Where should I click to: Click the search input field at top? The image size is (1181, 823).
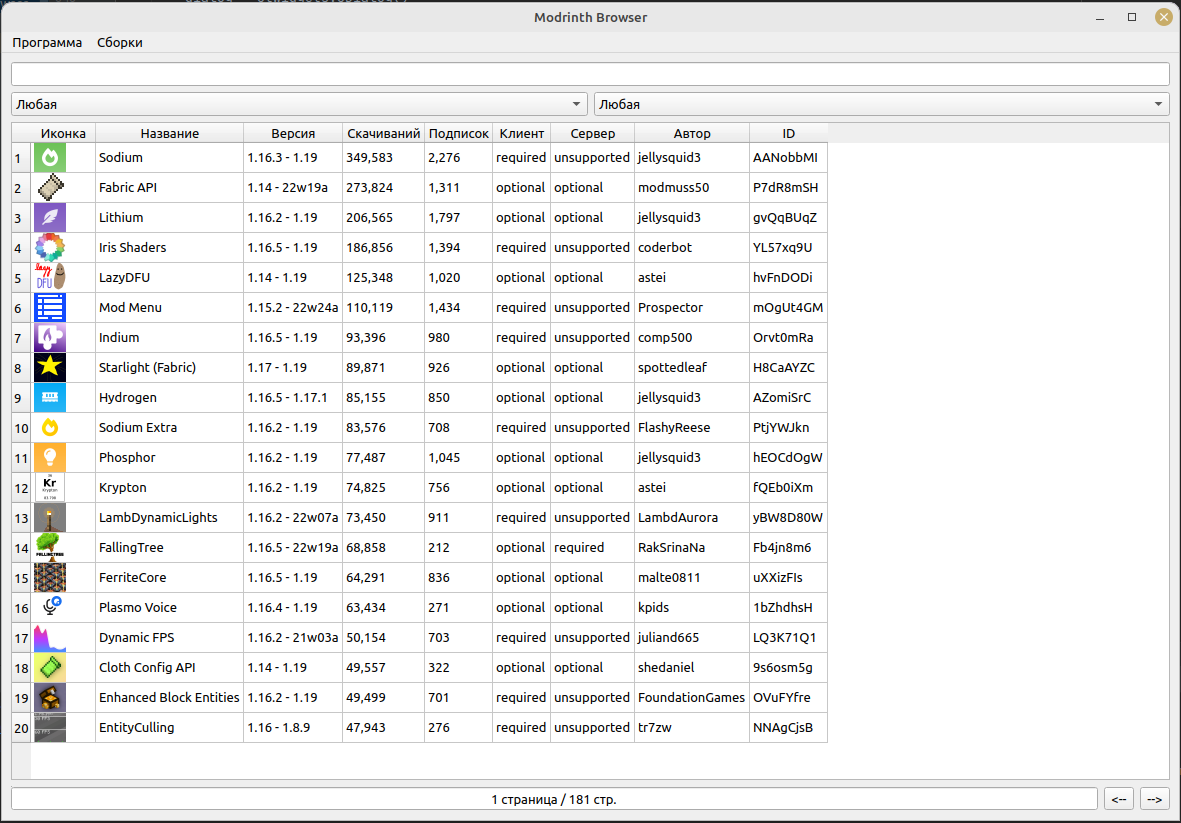click(x=590, y=74)
